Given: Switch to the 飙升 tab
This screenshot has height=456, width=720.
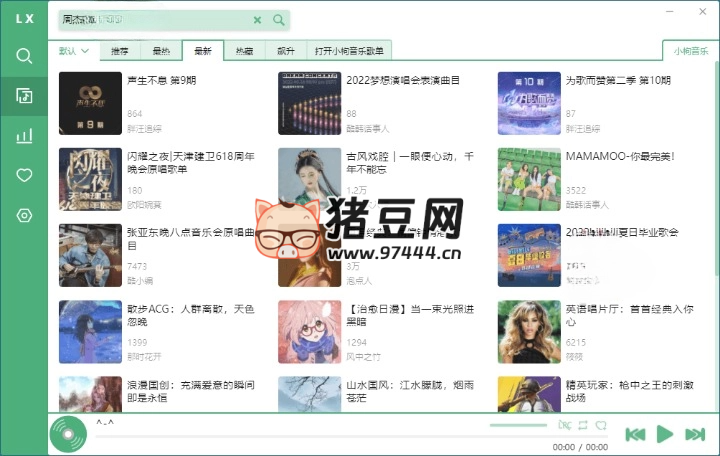Looking at the screenshot, I should (x=286, y=51).
